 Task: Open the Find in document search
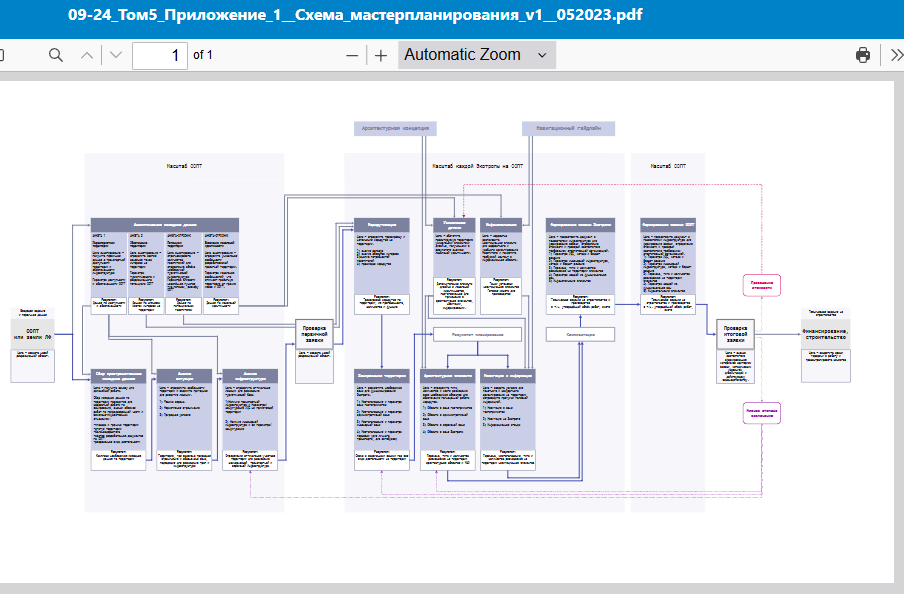(56, 55)
